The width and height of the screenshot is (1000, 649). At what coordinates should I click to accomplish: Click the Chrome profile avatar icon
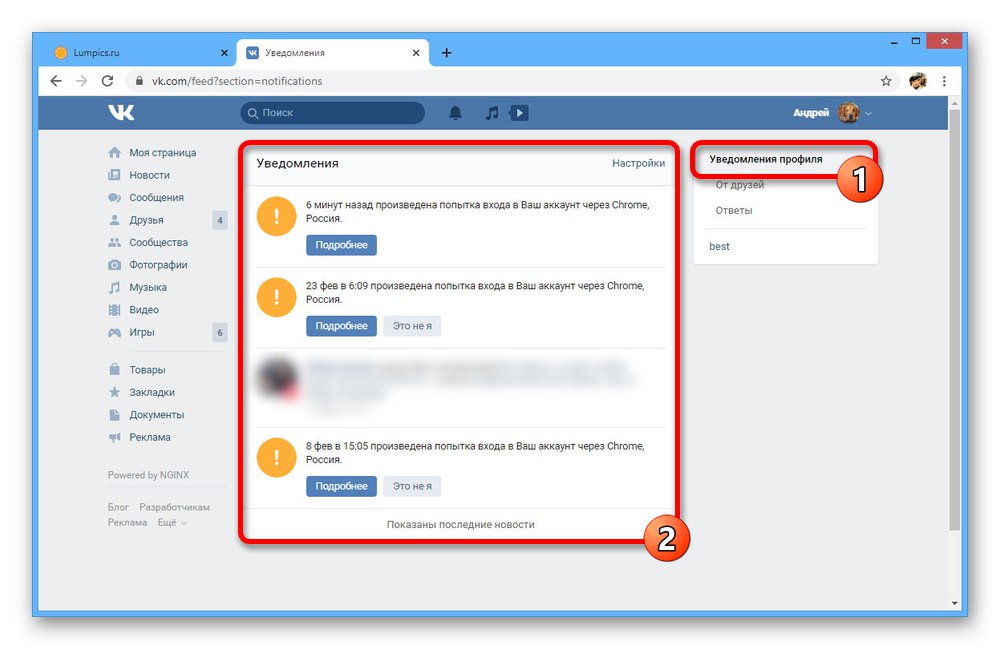(918, 81)
